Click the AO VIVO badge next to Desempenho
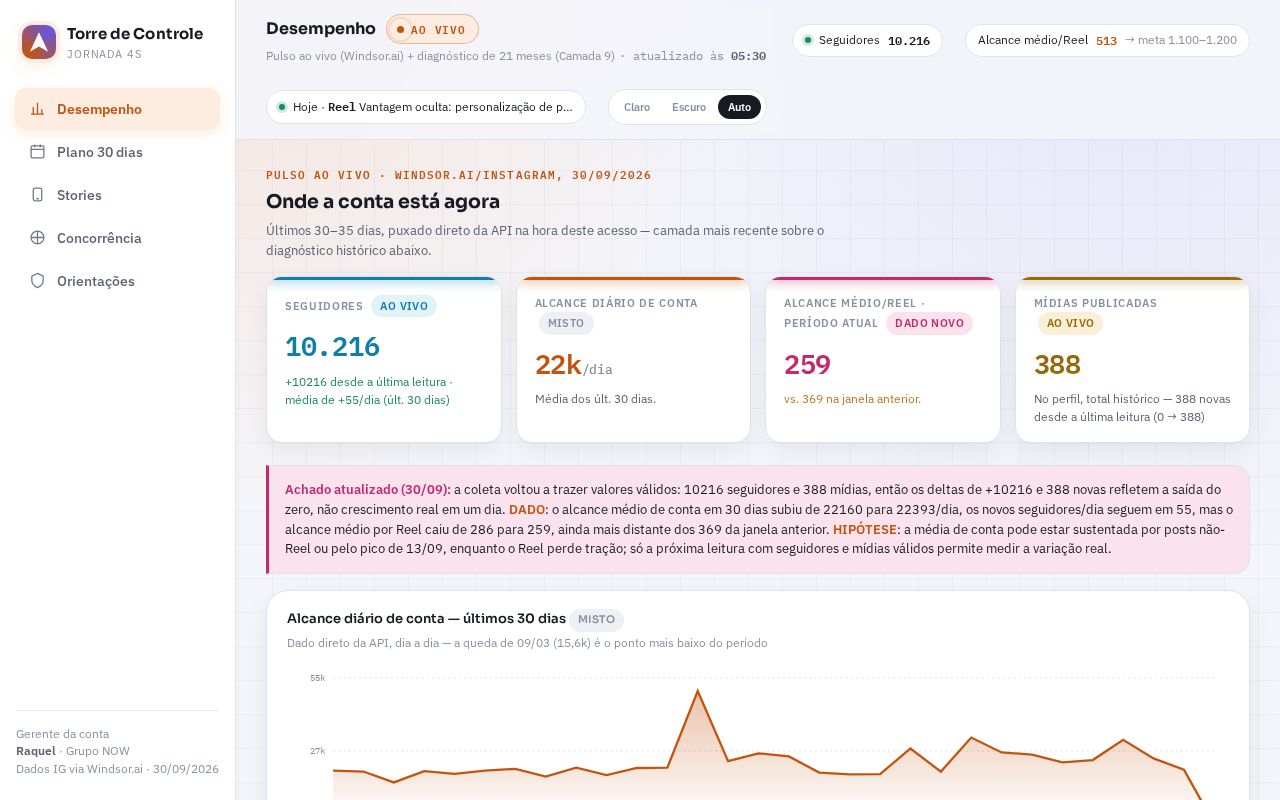 point(432,29)
